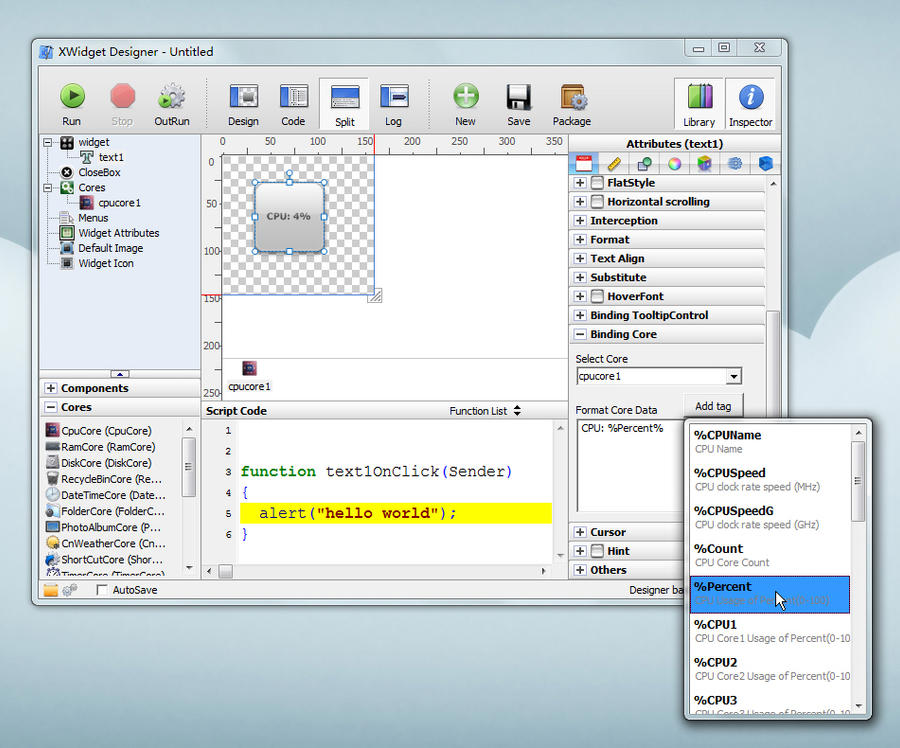Open the blue cube attributes tab

(765, 164)
